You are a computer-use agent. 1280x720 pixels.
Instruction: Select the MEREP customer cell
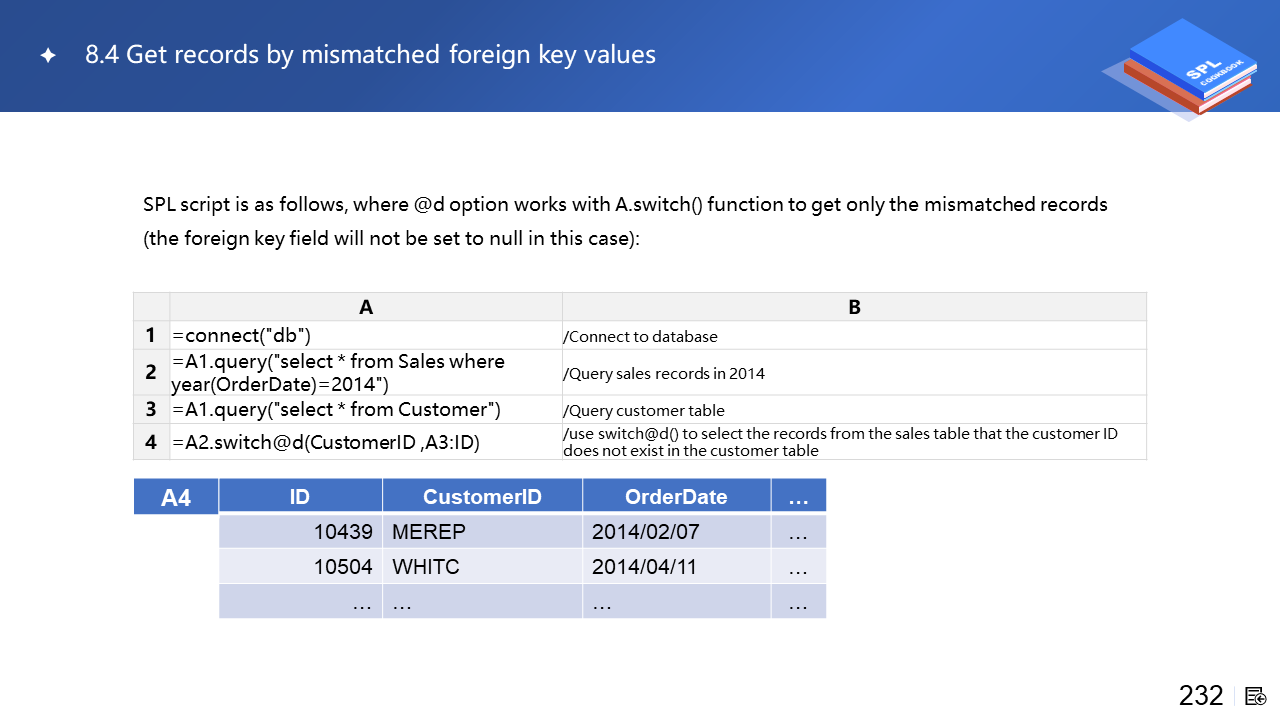click(482, 532)
